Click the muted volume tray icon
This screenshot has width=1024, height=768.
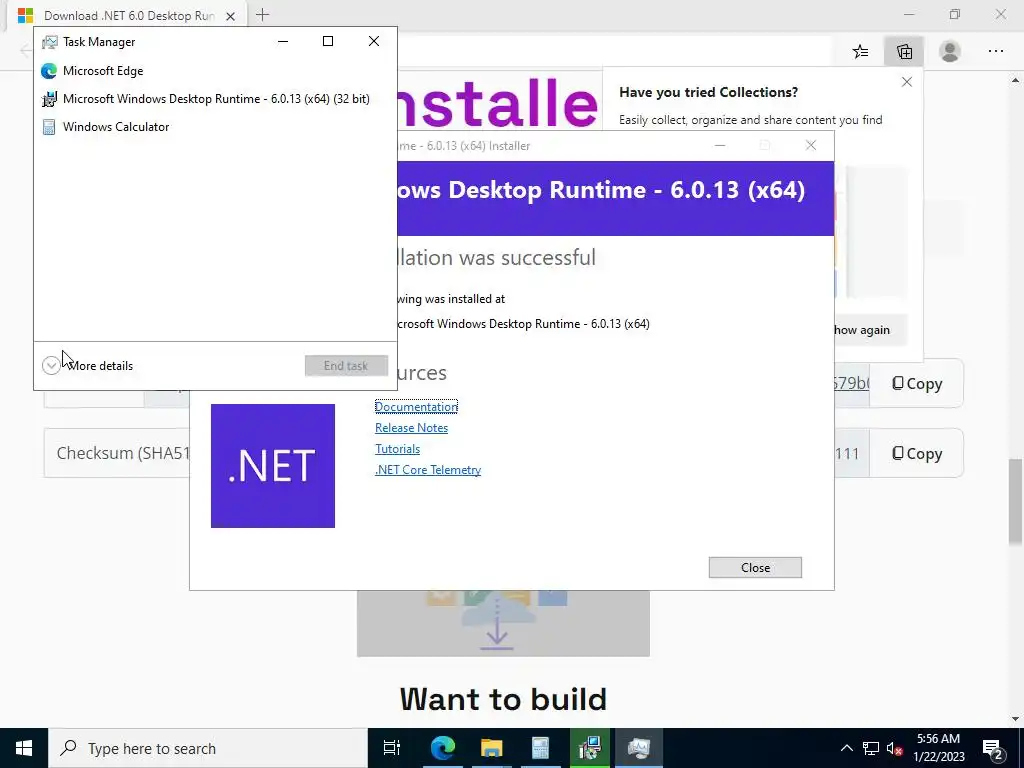[x=894, y=748]
